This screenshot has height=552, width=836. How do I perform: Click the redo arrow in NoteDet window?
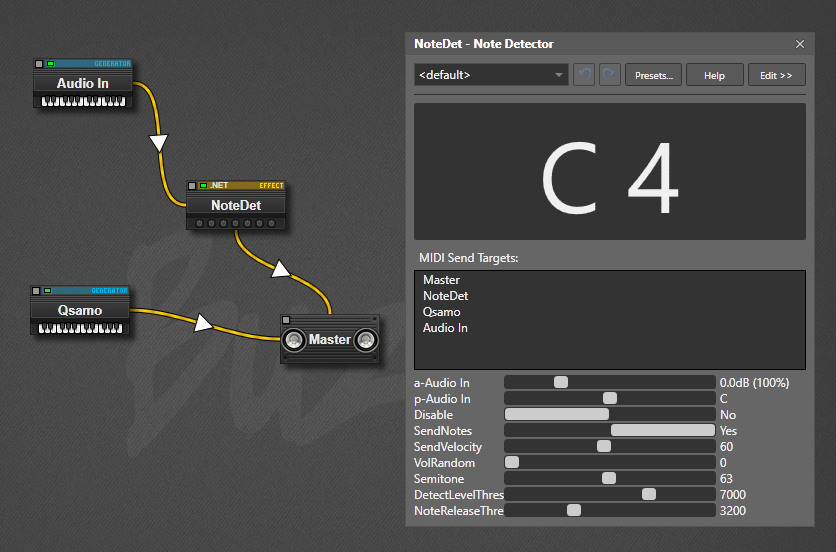coord(610,75)
